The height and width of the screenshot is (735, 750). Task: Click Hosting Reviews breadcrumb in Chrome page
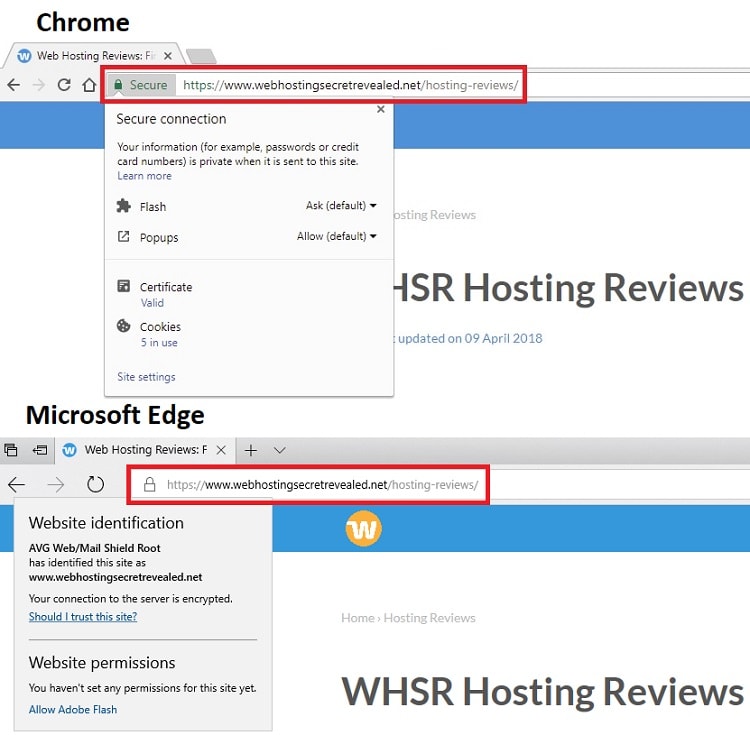tap(434, 215)
